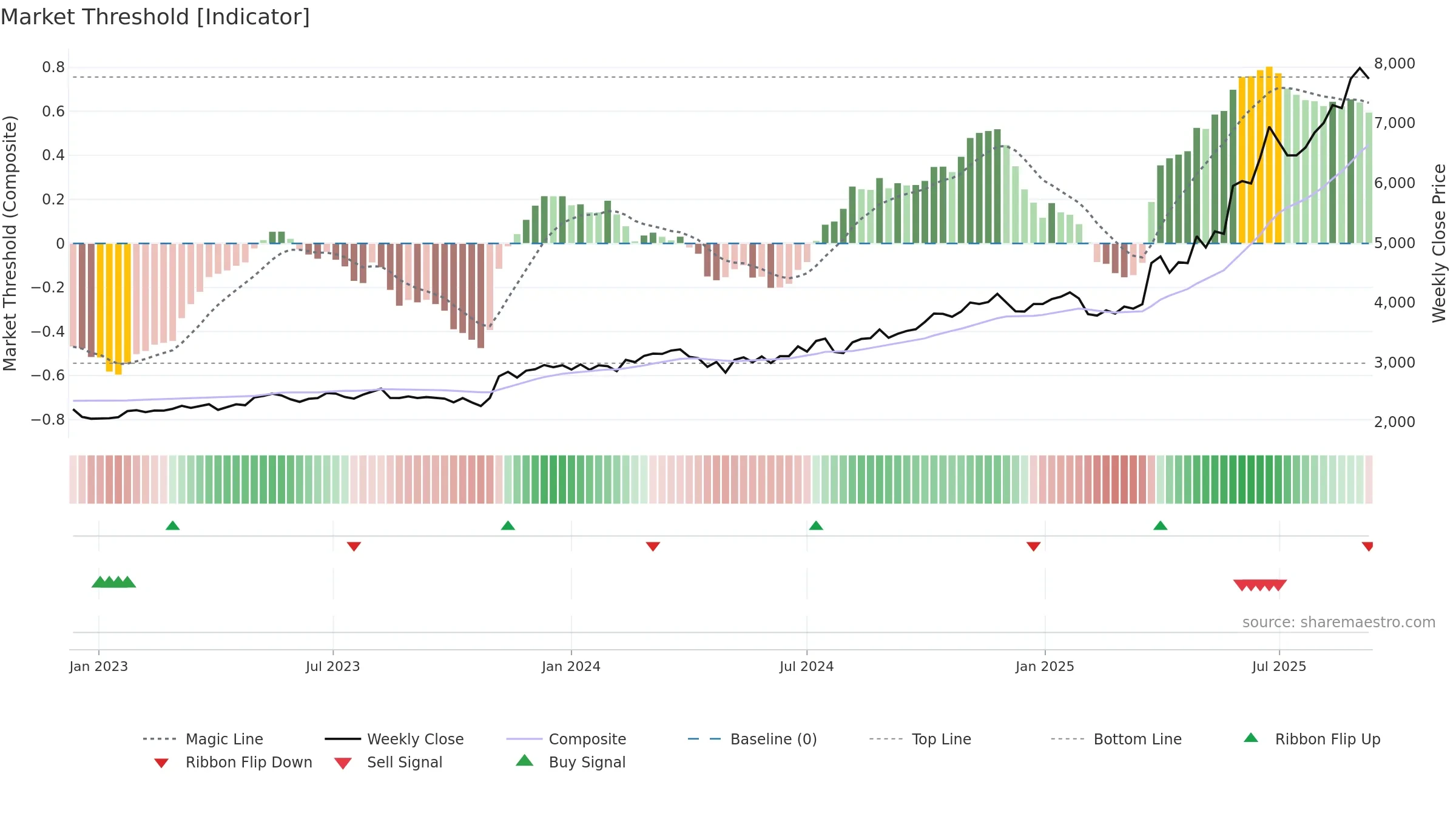The height and width of the screenshot is (819, 1456).
Task: Click the −0.2 left axis tick label
Action: pos(48,288)
